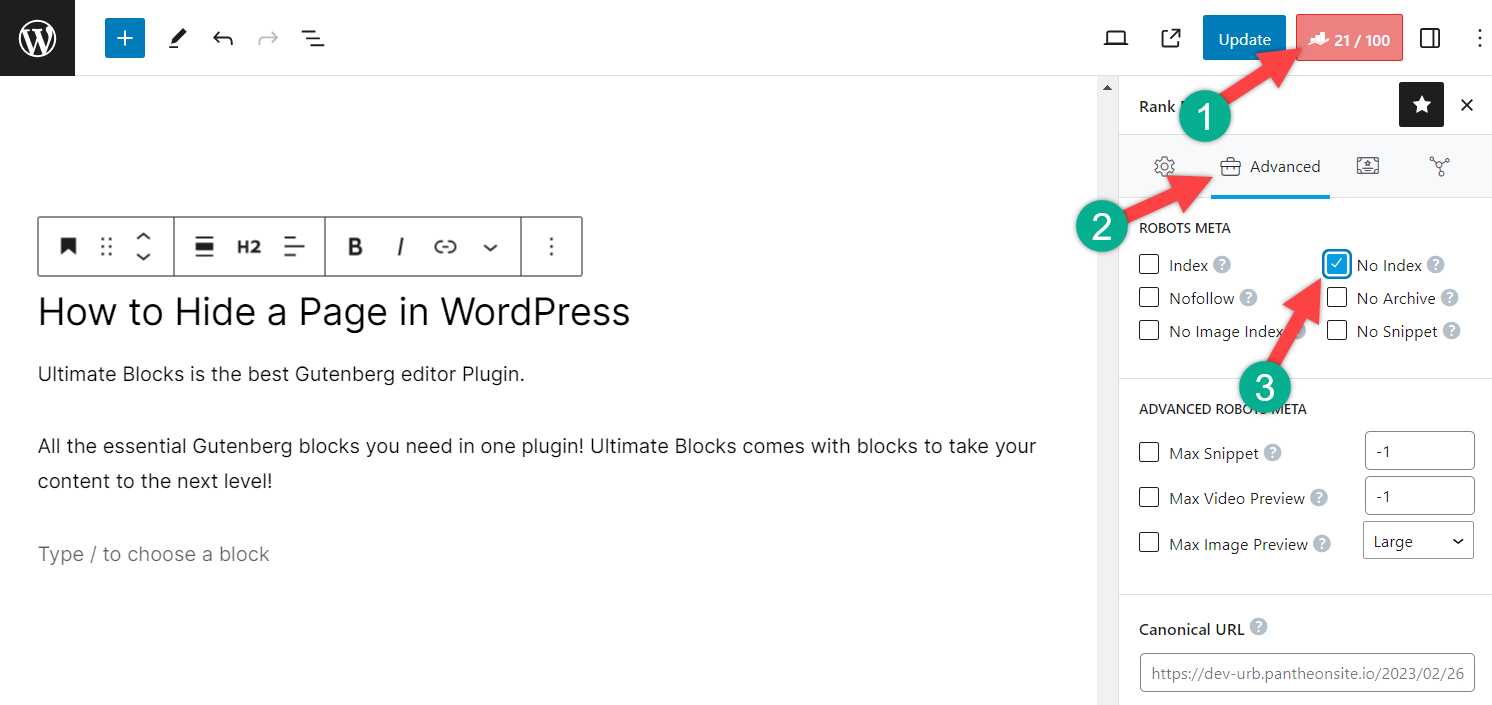Image resolution: width=1492 pixels, height=705 pixels.
Task: Change block type bookmark icon
Action: (x=68, y=246)
